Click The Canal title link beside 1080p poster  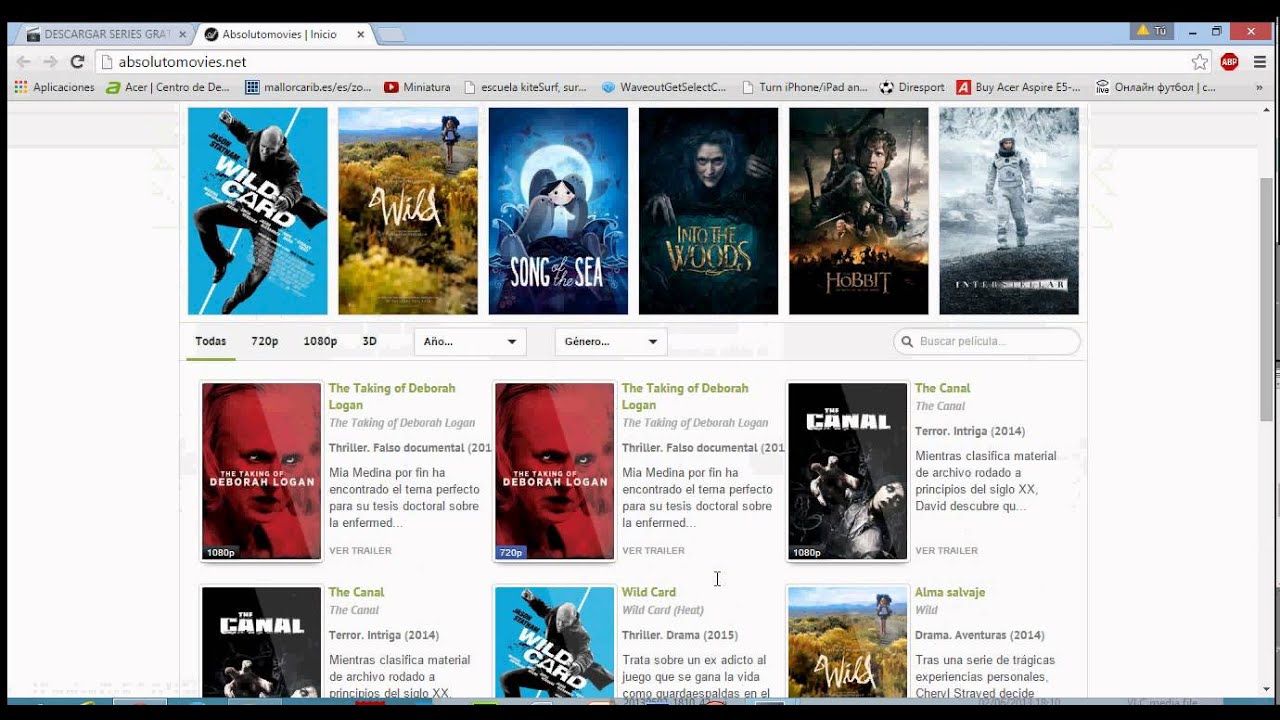coord(943,388)
